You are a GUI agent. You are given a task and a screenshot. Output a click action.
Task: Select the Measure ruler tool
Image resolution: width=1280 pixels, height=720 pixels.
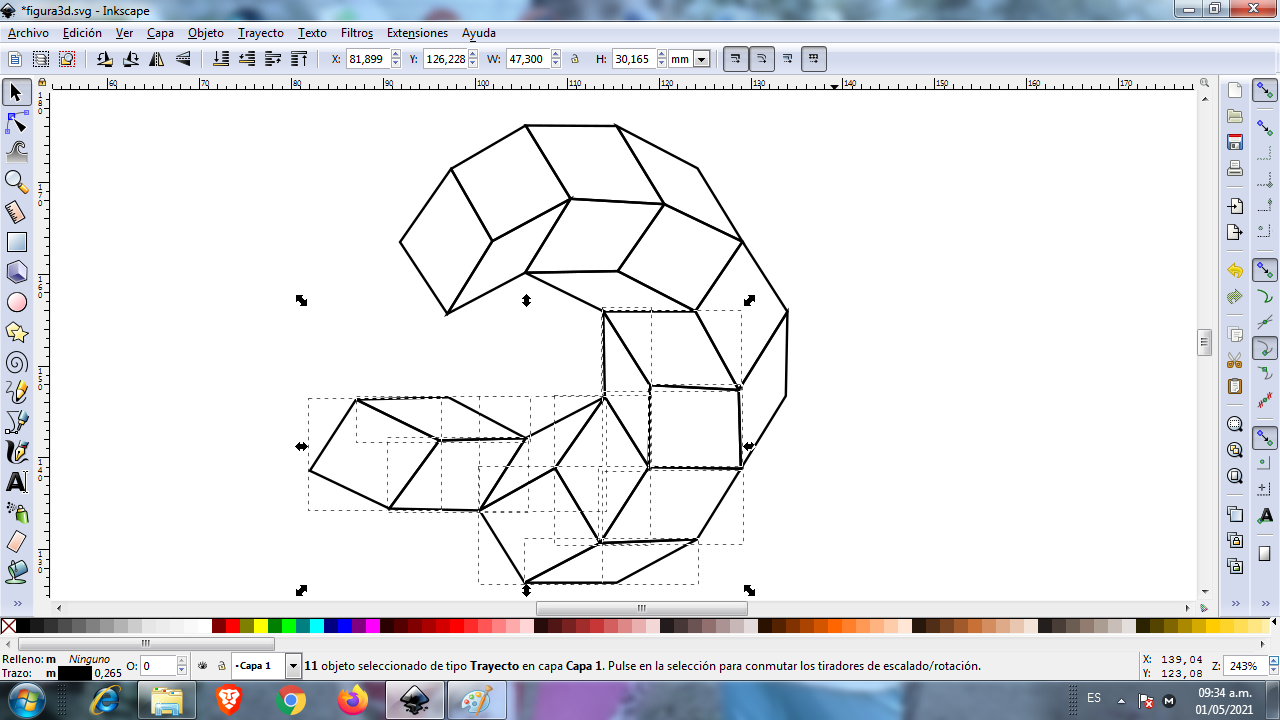pyautogui.click(x=16, y=212)
